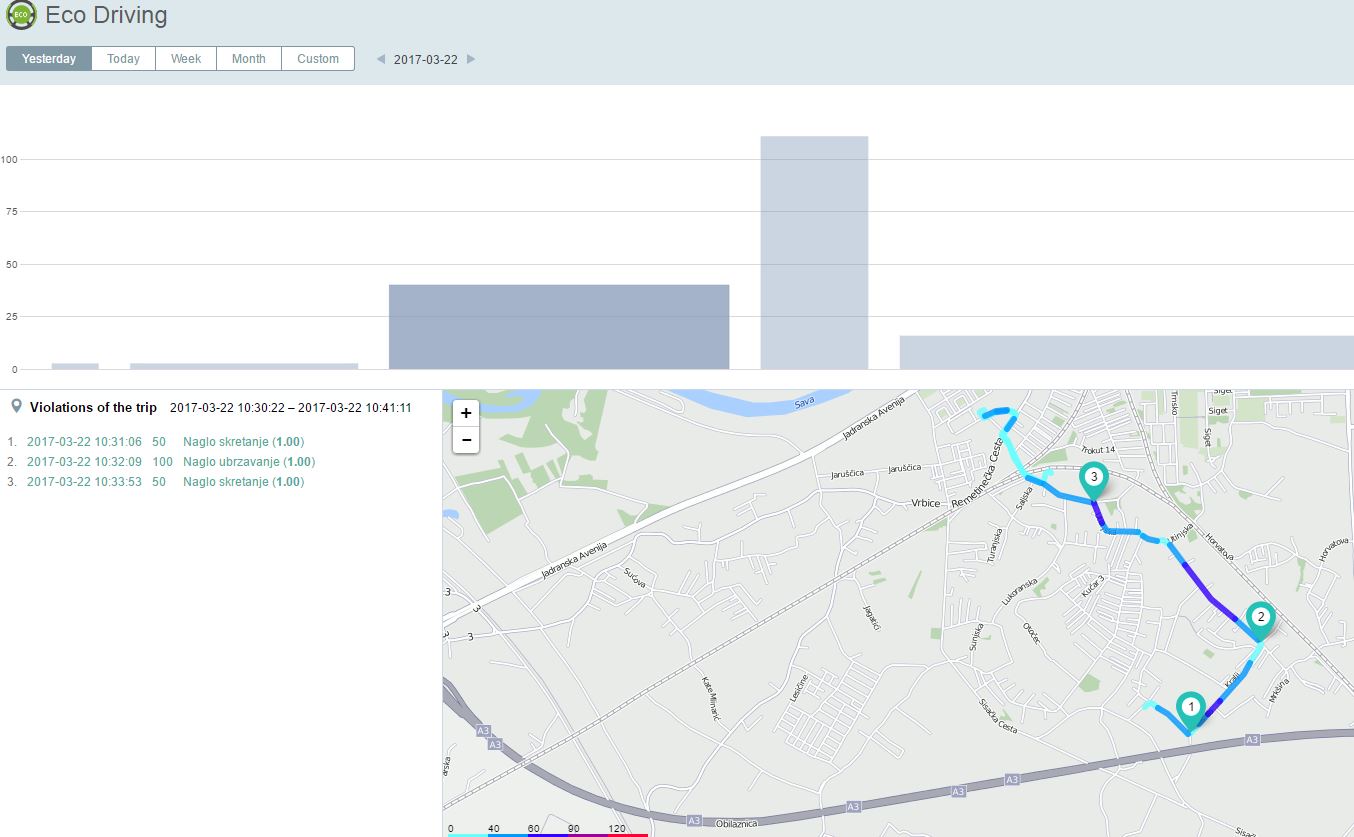The width and height of the screenshot is (1354, 837).
Task: Open first violation at 10:31:06
Action: [x=84, y=442]
